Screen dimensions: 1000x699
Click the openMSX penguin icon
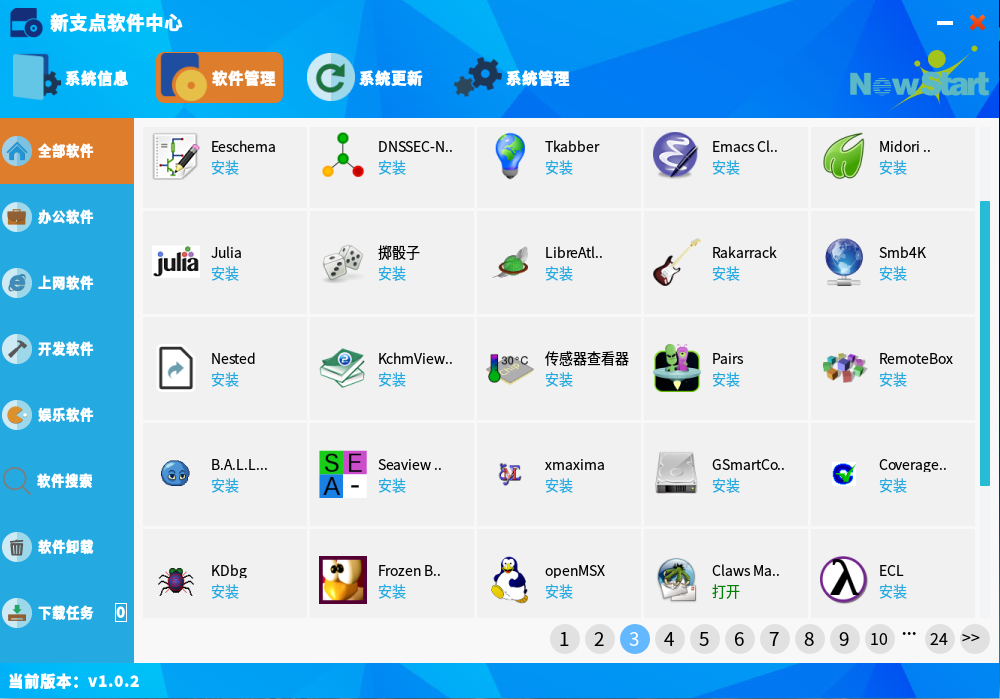click(x=510, y=580)
